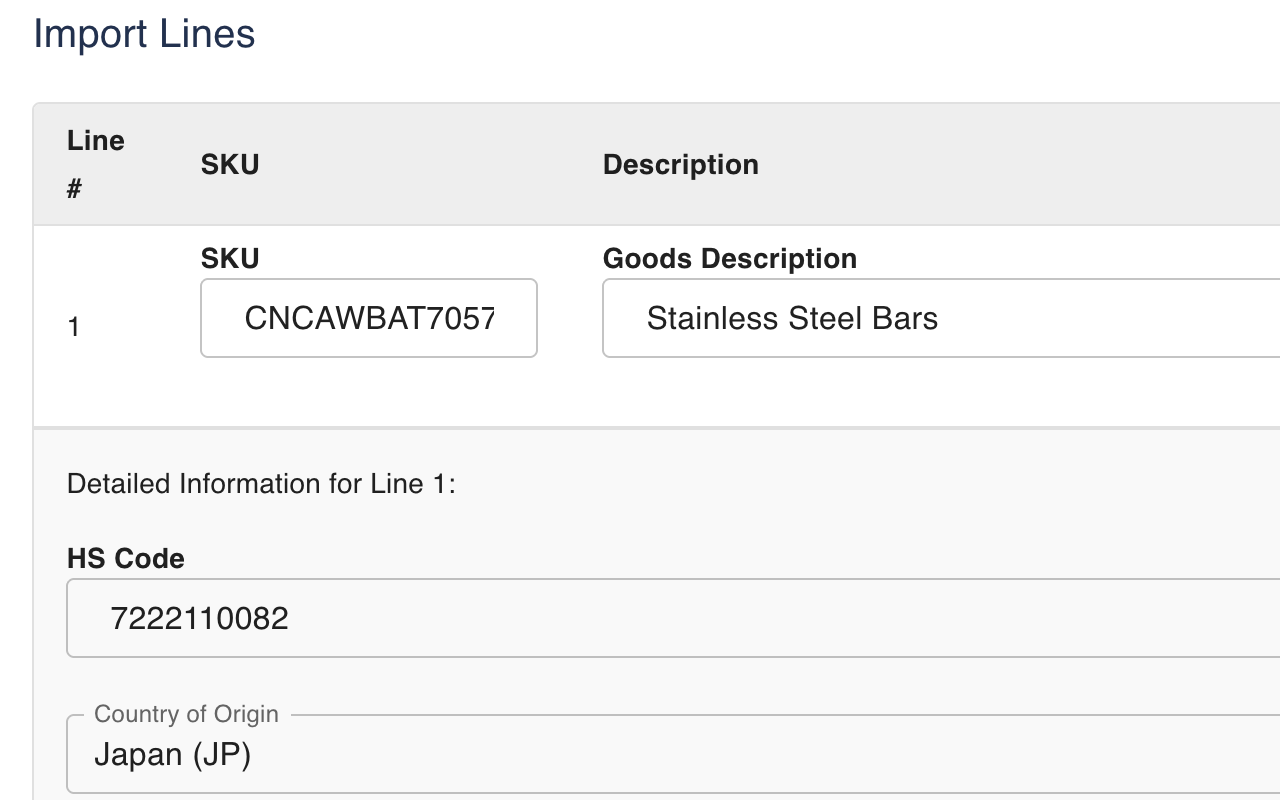Click the Description column header
Image resolution: width=1280 pixels, height=800 pixels.
tap(680, 164)
